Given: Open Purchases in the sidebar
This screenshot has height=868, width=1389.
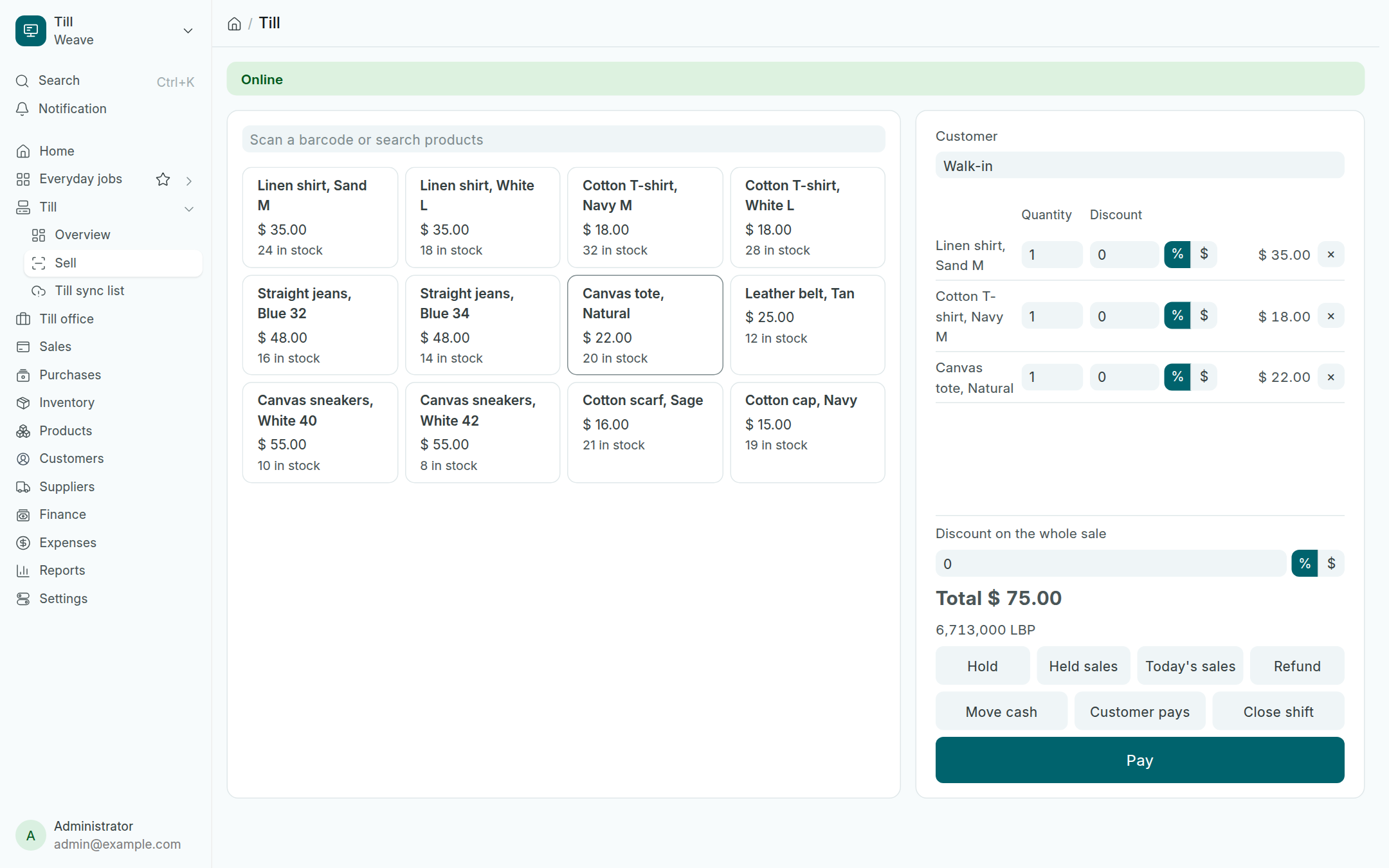Looking at the screenshot, I should point(105,375).
